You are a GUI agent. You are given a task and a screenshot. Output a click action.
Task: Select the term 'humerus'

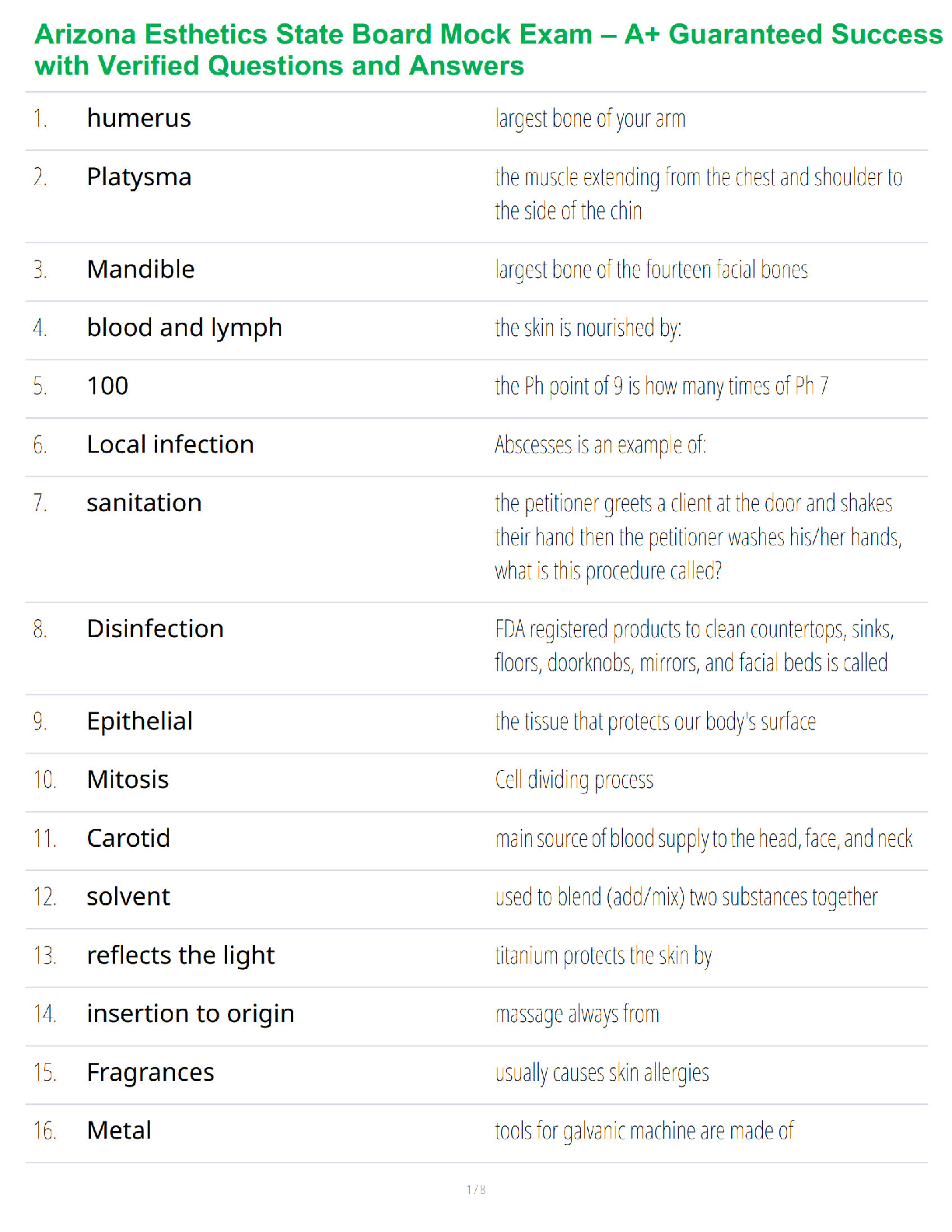[138, 118]
